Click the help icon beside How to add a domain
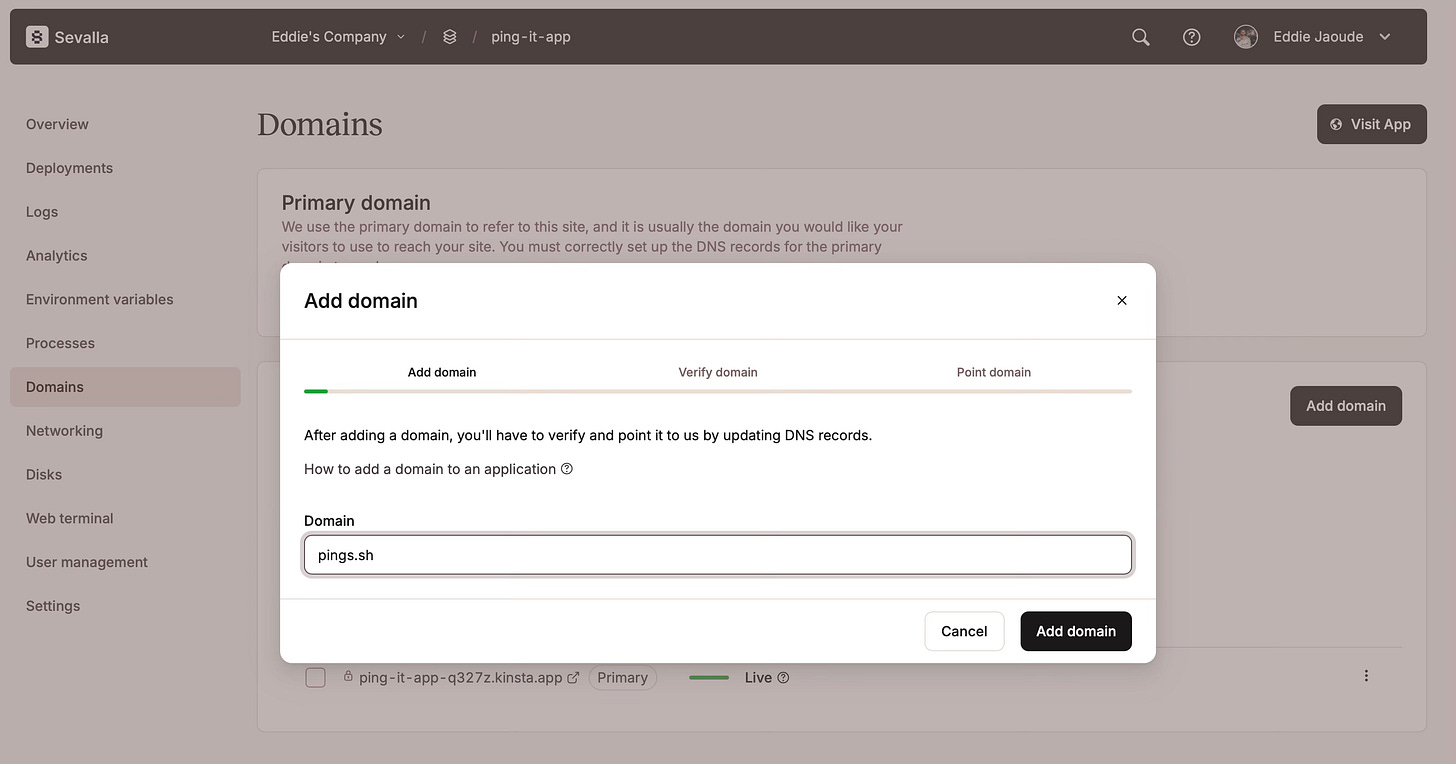 tap(567, 469)
